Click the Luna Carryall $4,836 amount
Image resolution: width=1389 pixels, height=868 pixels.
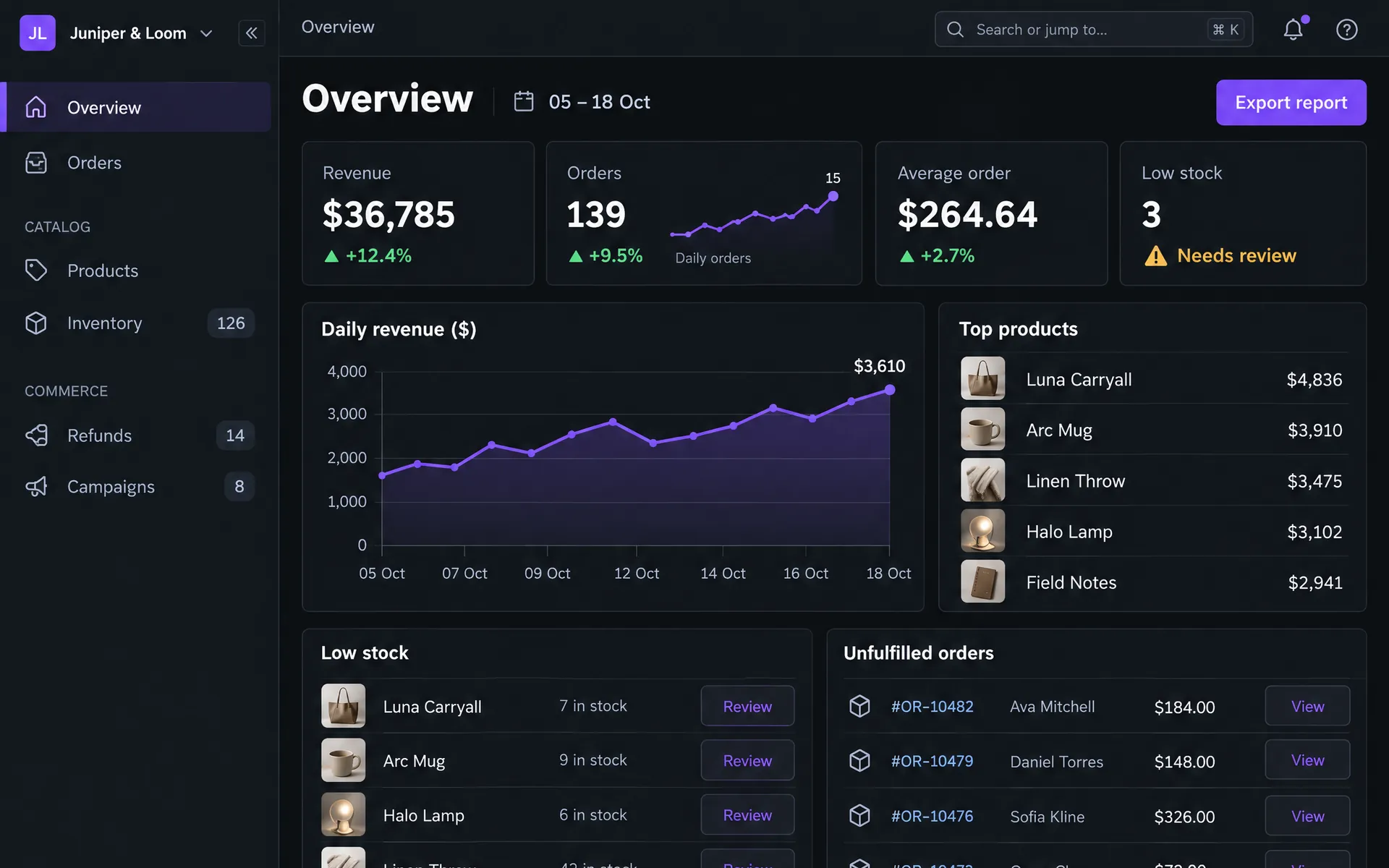[x=1314, y=380]
